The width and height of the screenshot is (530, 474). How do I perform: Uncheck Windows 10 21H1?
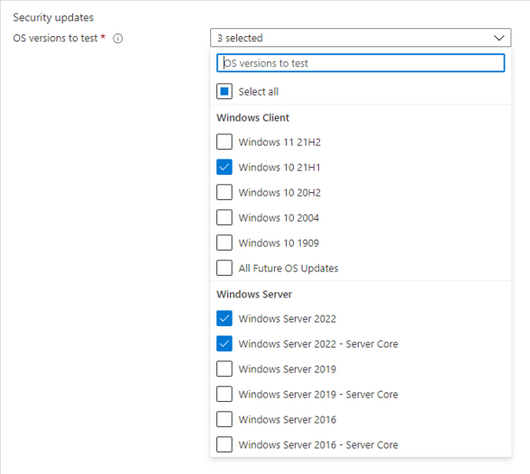(x=224, y=167)
